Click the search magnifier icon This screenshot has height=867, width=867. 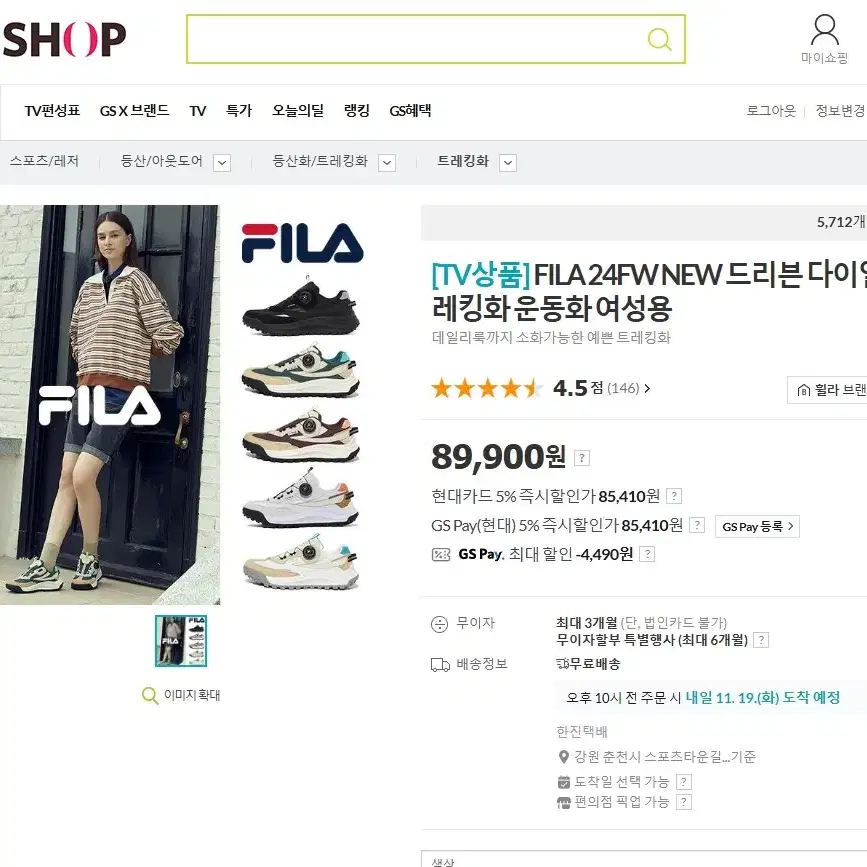659,39
